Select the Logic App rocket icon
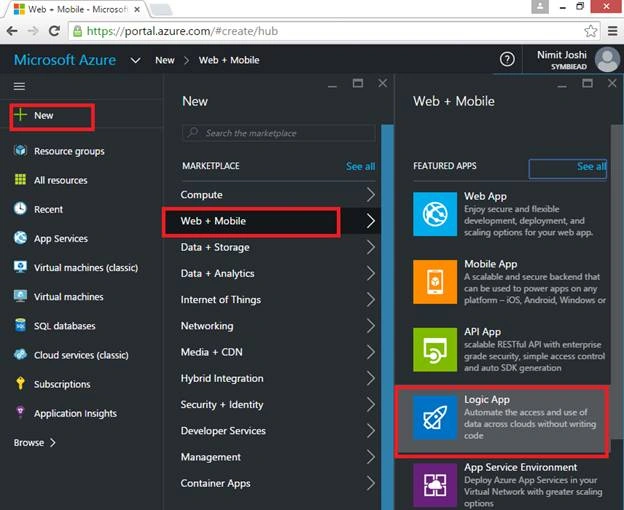 point(435,417)
